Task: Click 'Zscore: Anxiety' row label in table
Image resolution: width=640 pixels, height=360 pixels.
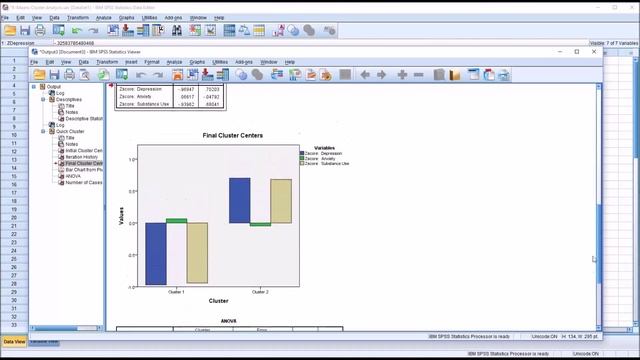Action: tap(135, 97)
